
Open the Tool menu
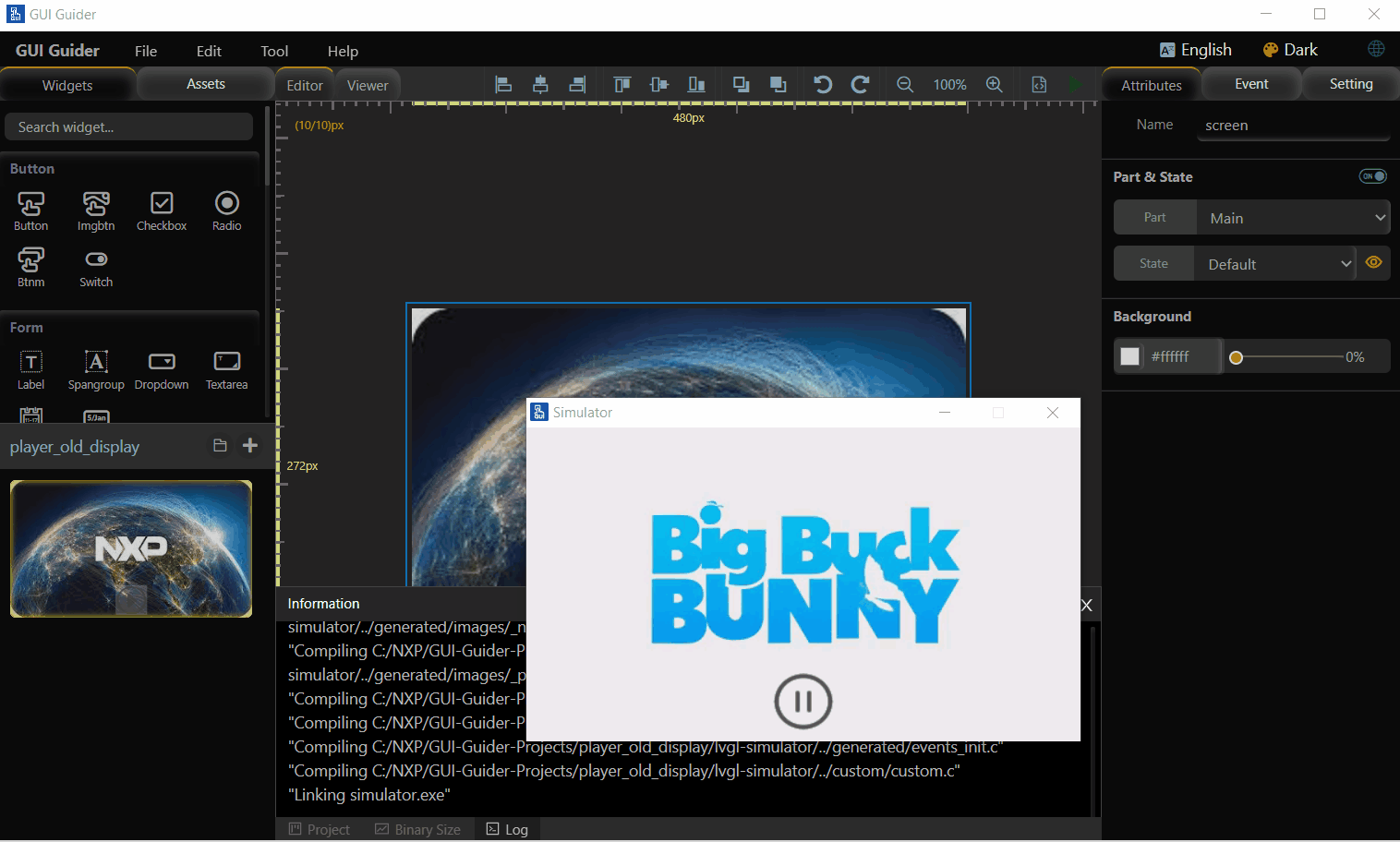point(274,52)
